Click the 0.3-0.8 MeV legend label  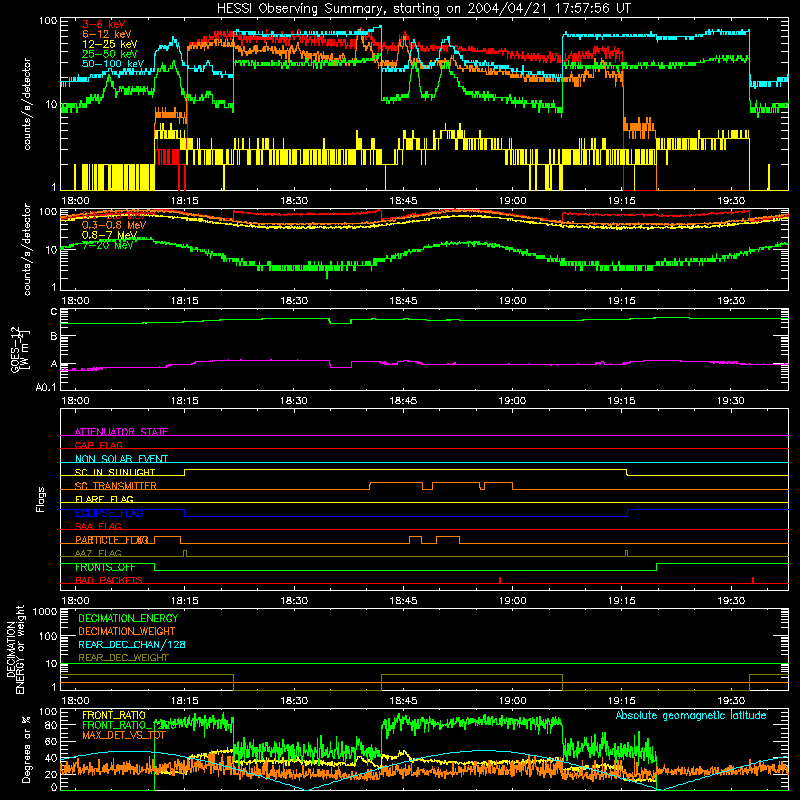pyautogui.click(x=114, y=225)
